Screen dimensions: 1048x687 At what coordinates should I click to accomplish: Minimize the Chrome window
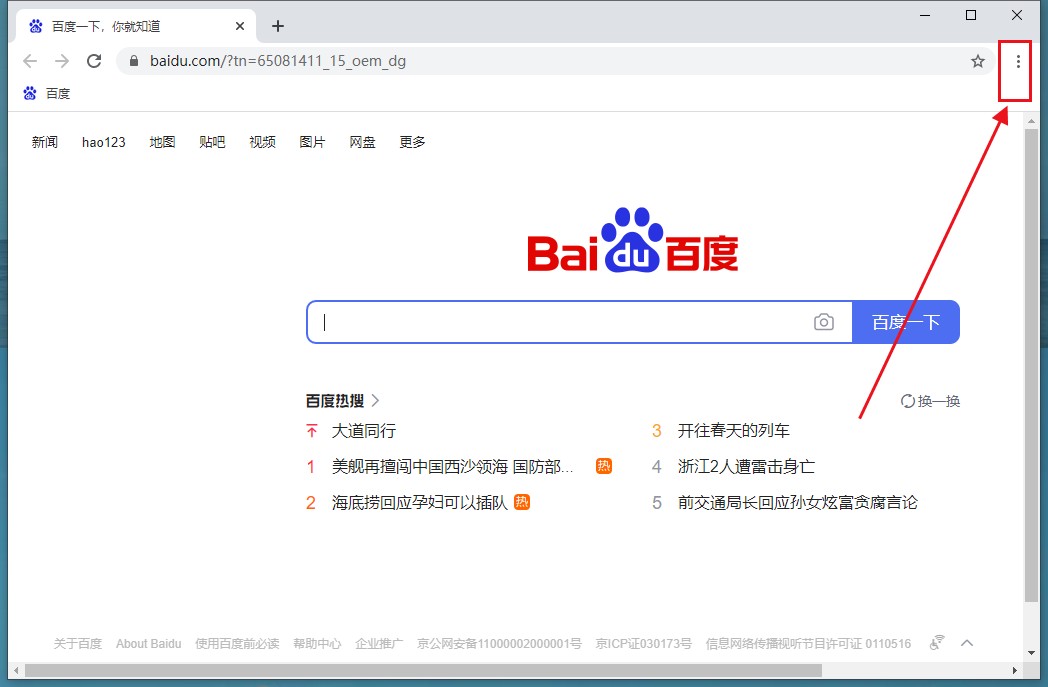coord(925,15)
